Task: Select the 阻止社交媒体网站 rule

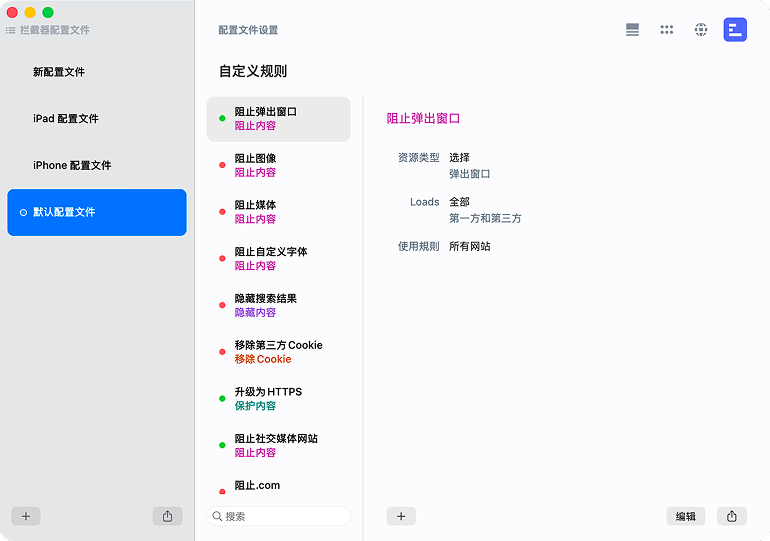Action: 278,445
